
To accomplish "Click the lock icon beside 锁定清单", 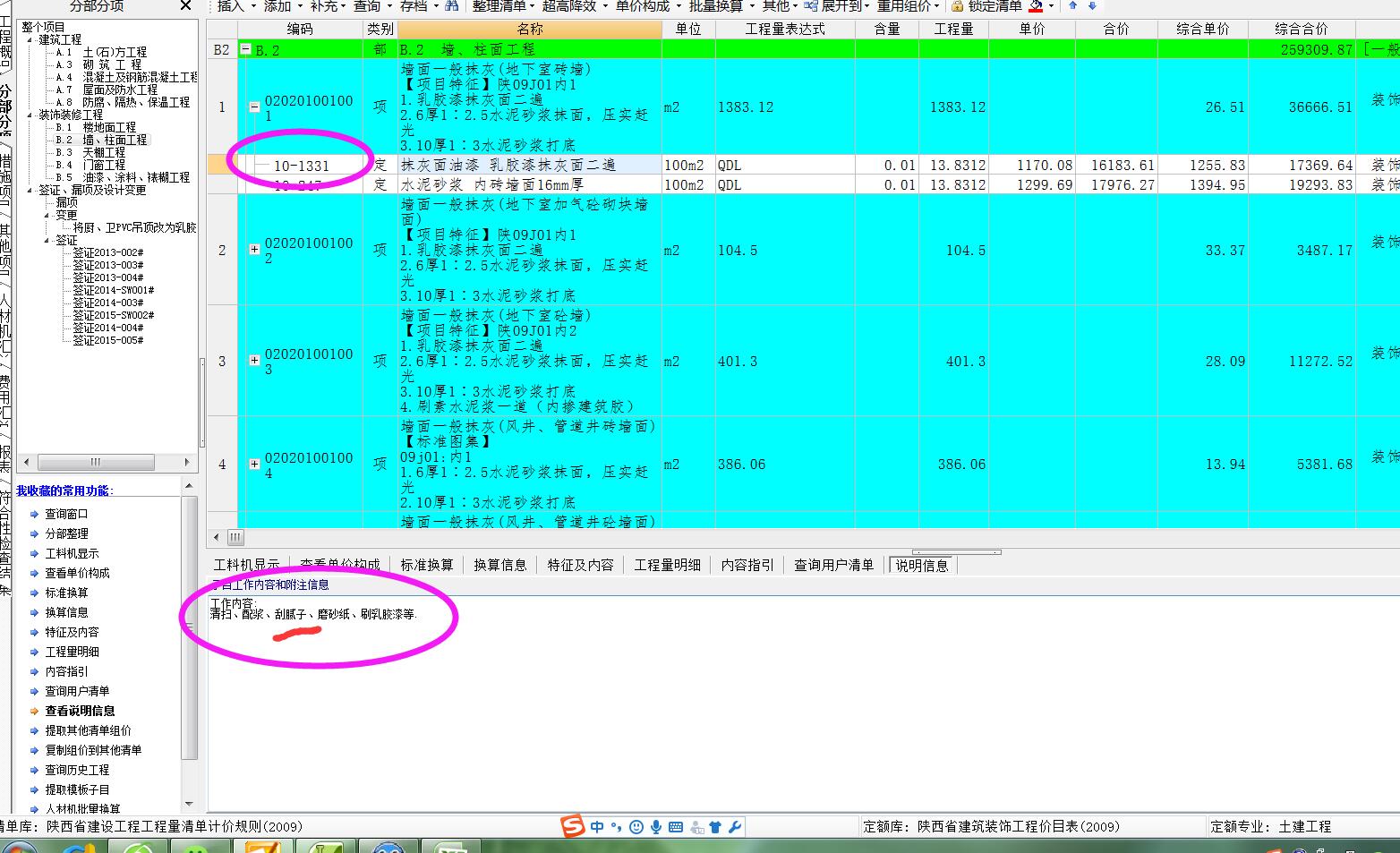I will pyautogui.click(x=956, y=5).
